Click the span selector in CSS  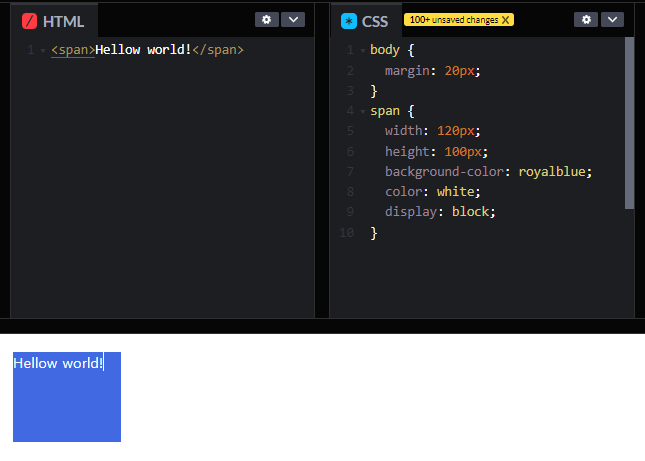(385, 111)
